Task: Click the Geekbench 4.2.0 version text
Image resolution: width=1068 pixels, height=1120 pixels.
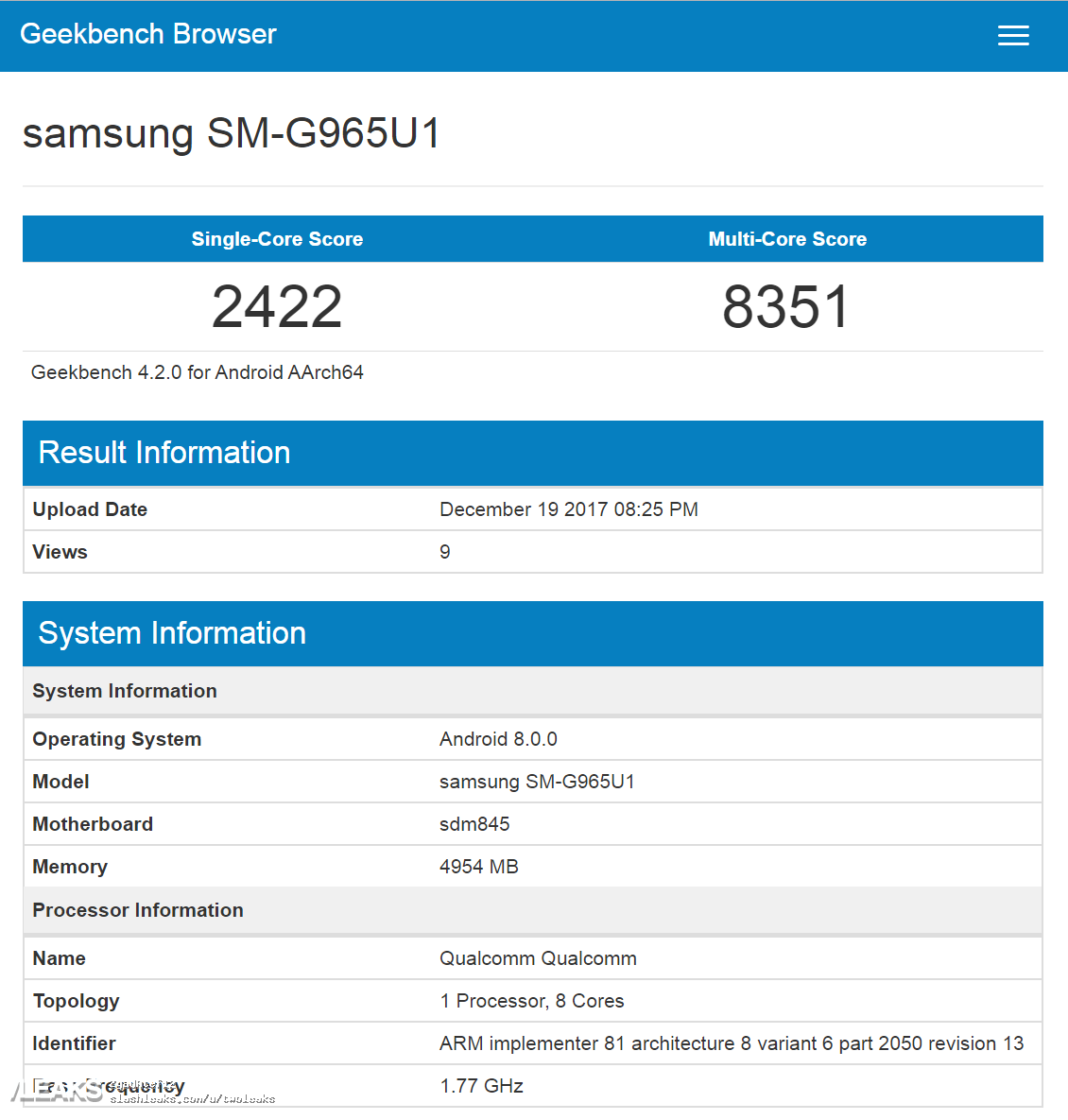Action: 198,372
